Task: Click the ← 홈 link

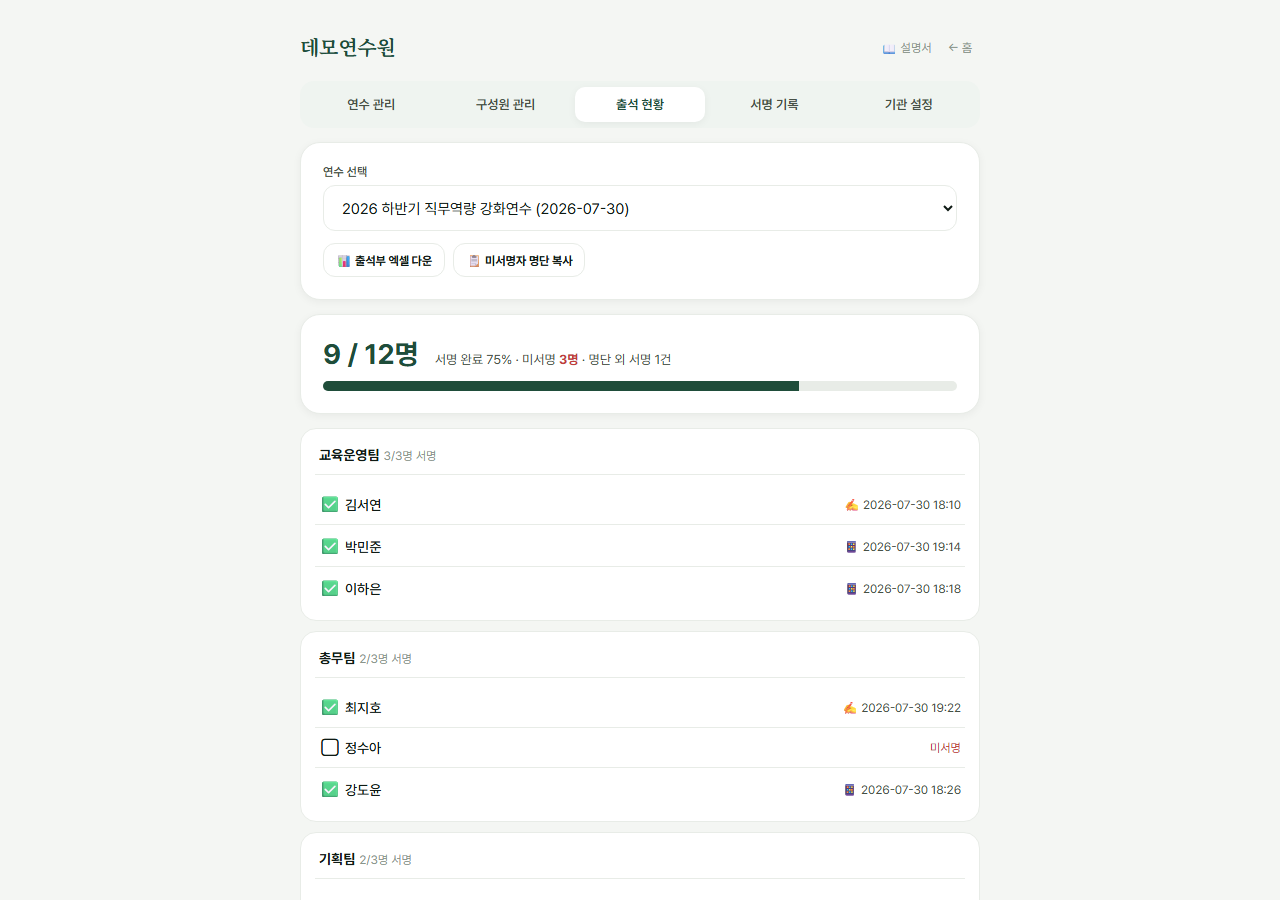Action: tap(960, 48)
